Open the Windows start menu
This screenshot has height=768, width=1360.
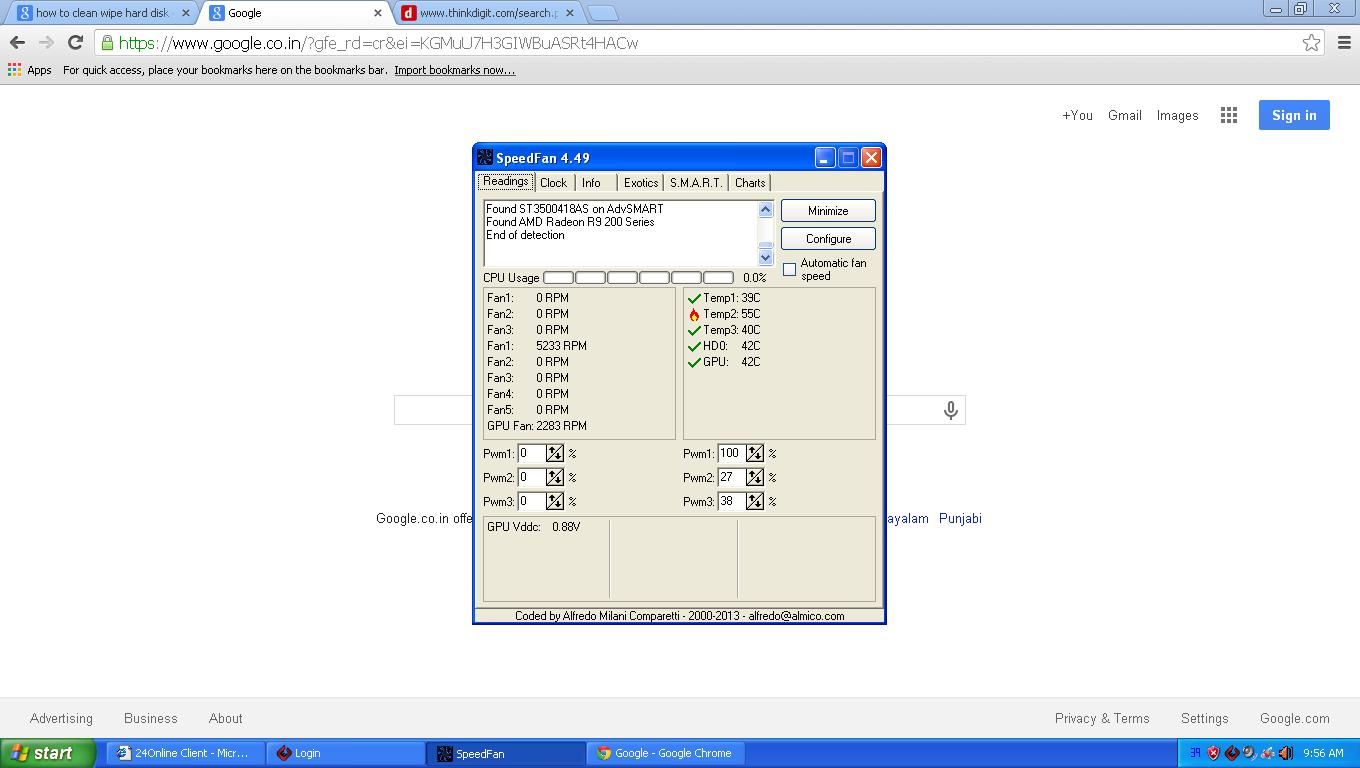48,753
